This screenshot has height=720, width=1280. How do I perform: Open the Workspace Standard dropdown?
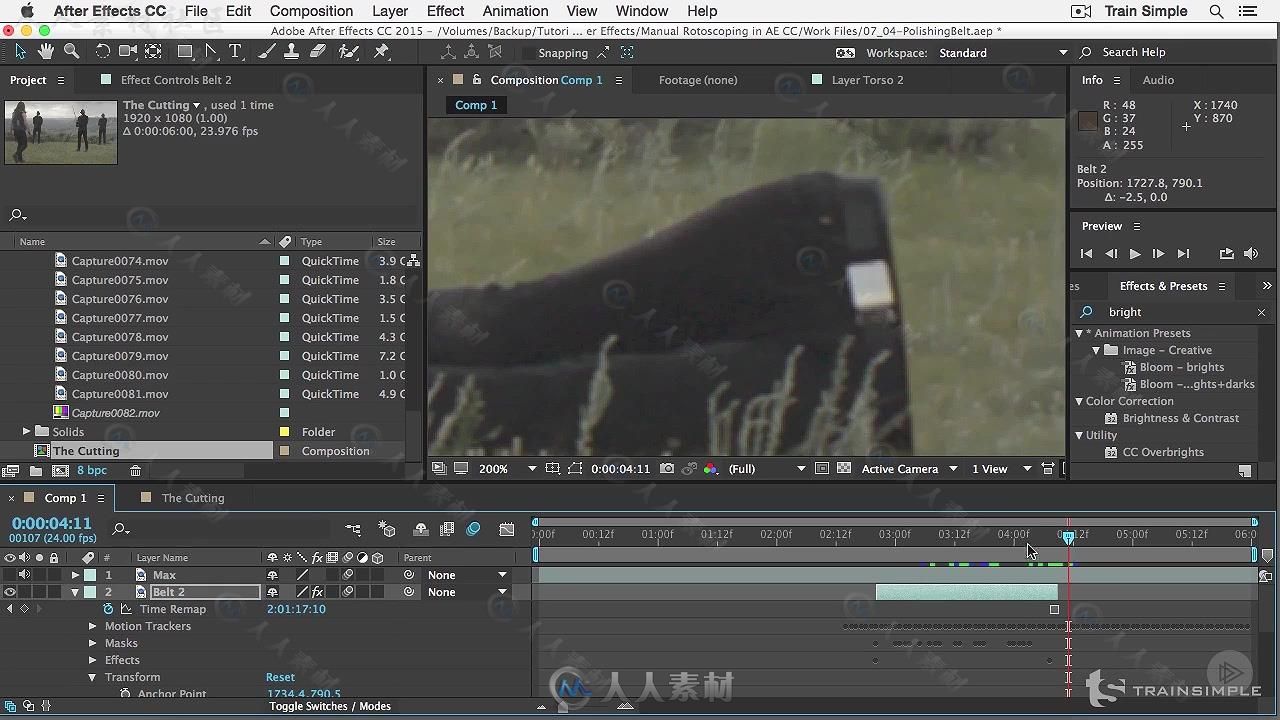(1004, 53)
